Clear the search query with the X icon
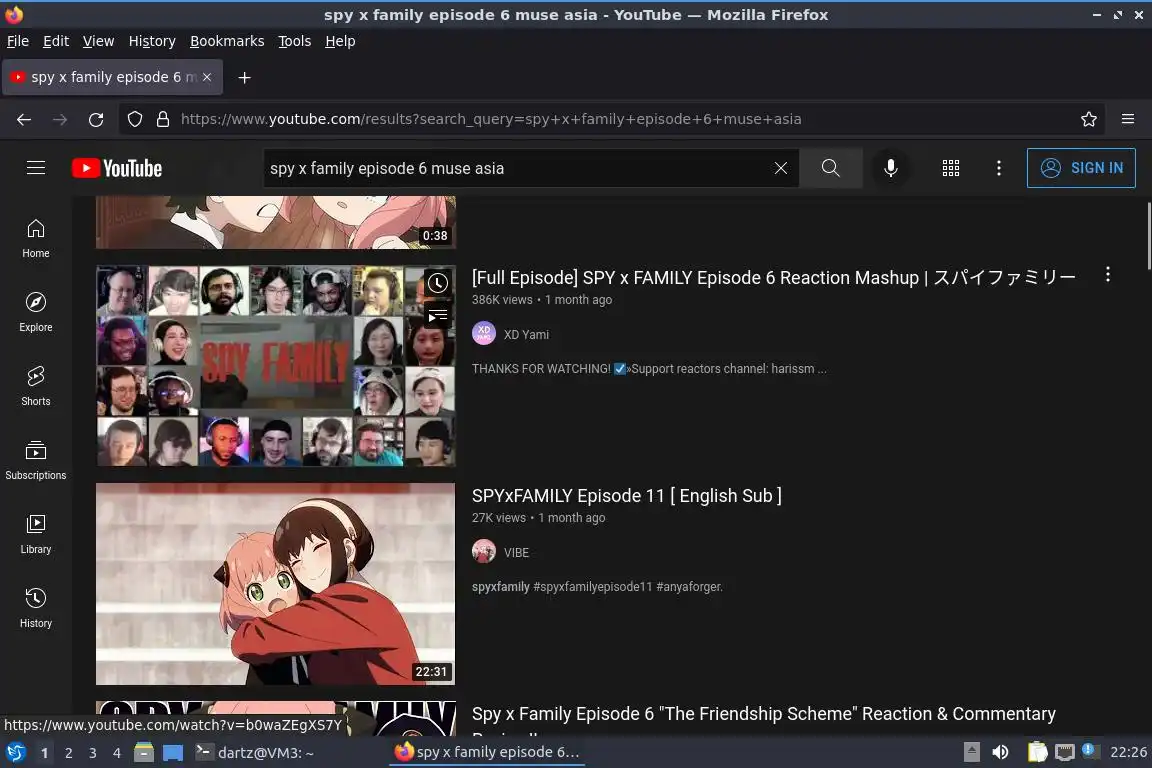 pos(781,168)
